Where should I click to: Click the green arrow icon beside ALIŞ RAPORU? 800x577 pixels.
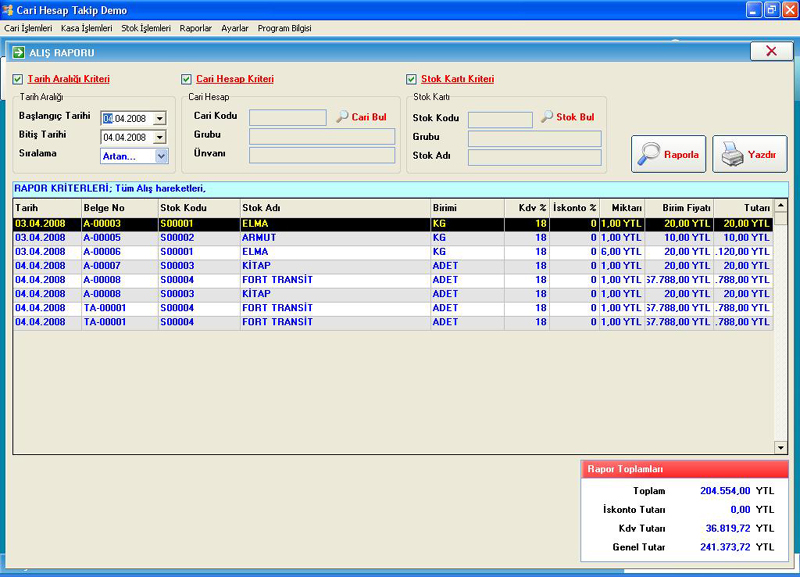pos(18,52)
